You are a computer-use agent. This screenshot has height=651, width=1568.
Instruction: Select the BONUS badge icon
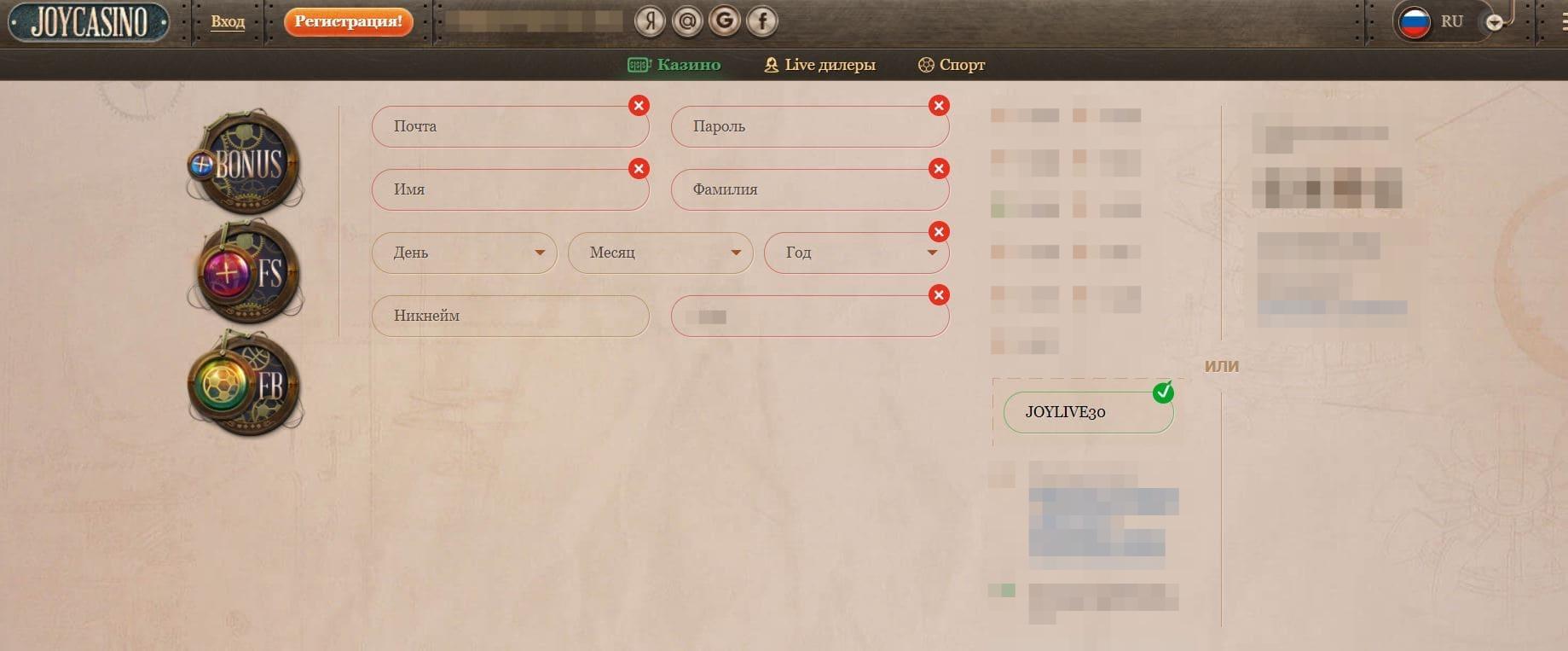(246, 162)
